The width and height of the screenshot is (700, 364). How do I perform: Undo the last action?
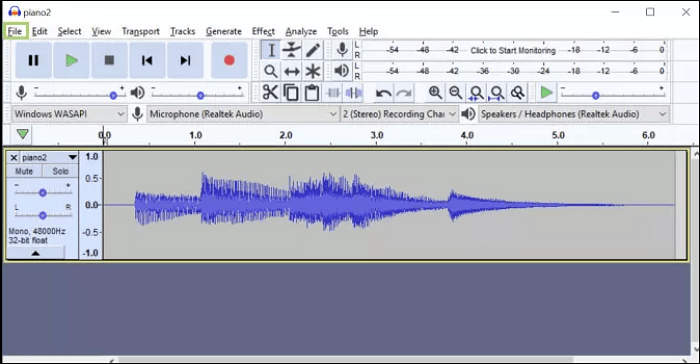(x=383, y=93)
